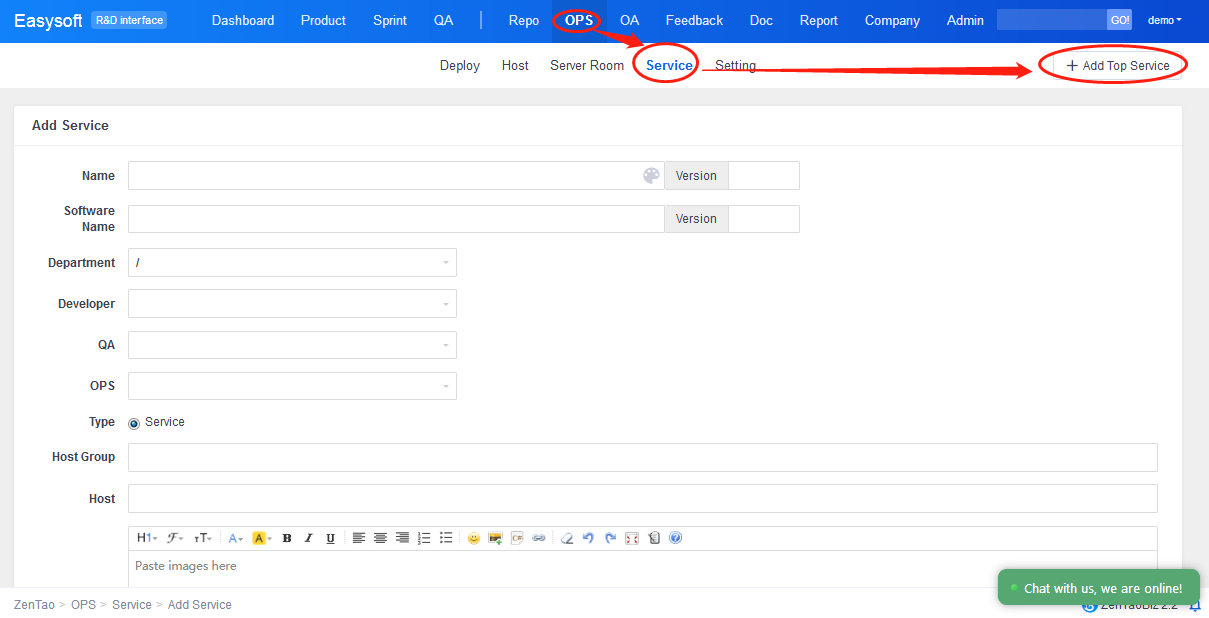The height and width of the screenshot is (618, 1209).
Task: Insert a hyperlink with the link icon
Action: pos(539,538)
